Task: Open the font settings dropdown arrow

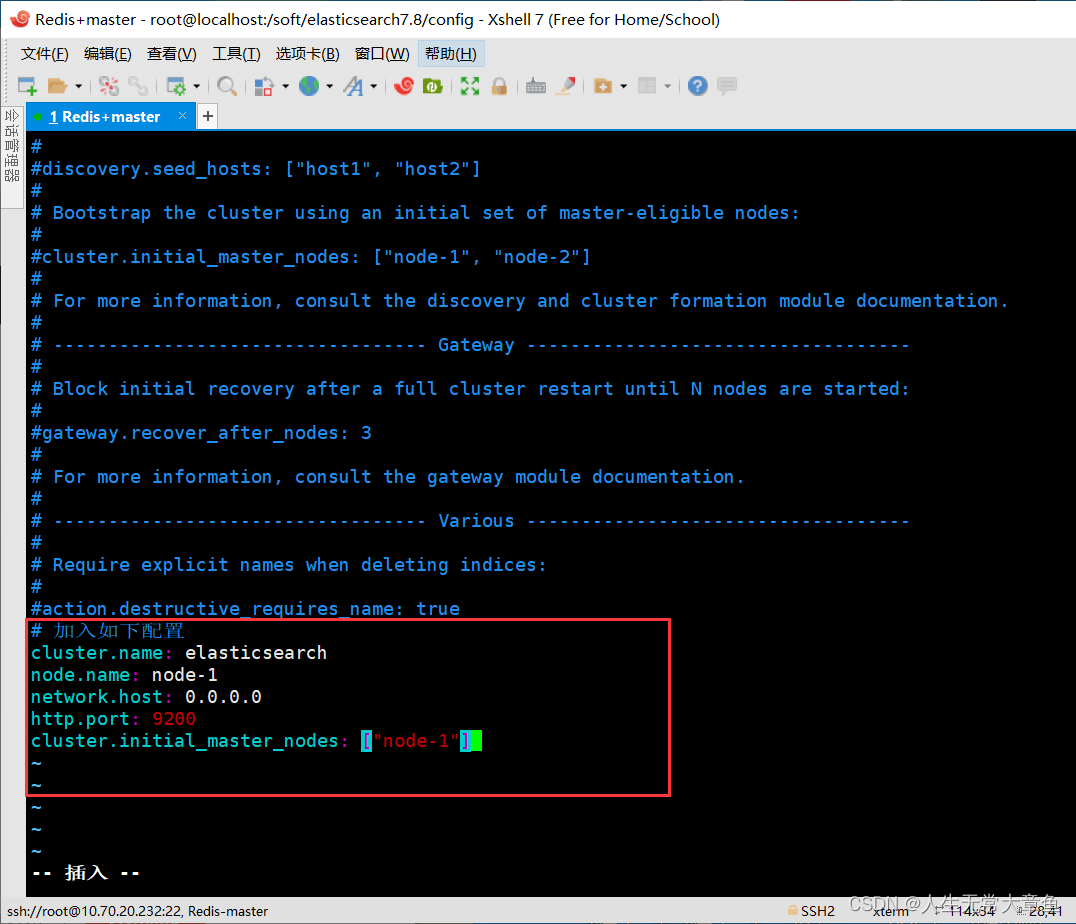Action: pos(375,86)
